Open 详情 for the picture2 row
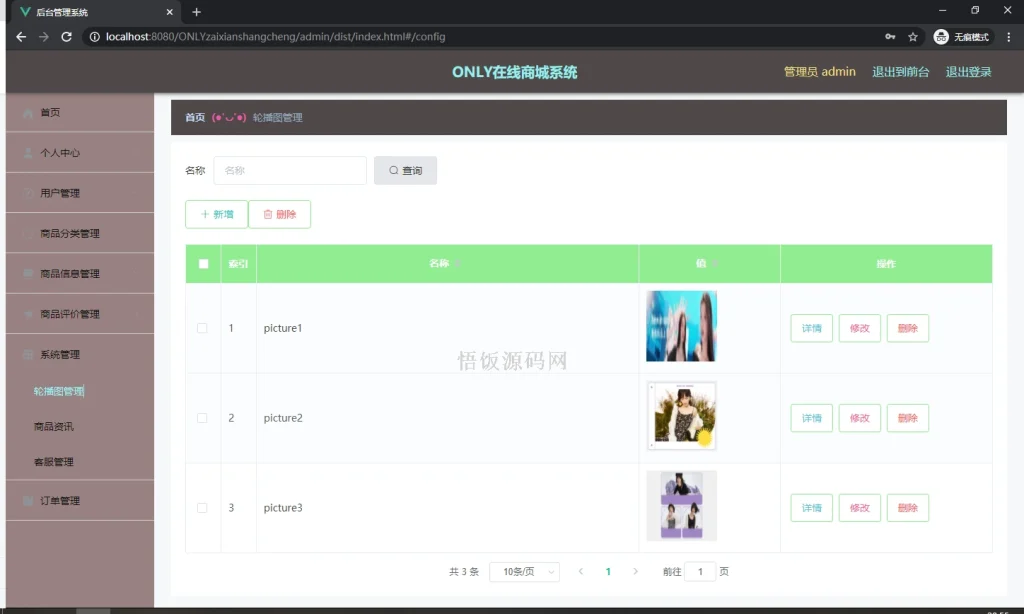Screen dimensions: 1024x614 pyautogui.click(x=811, y=418)
